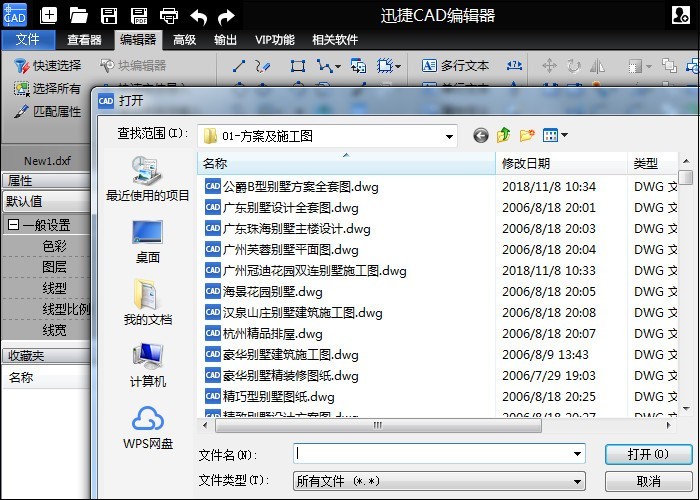
Task: Collapse the 一般设置 tree section
Action: (13, 224)
